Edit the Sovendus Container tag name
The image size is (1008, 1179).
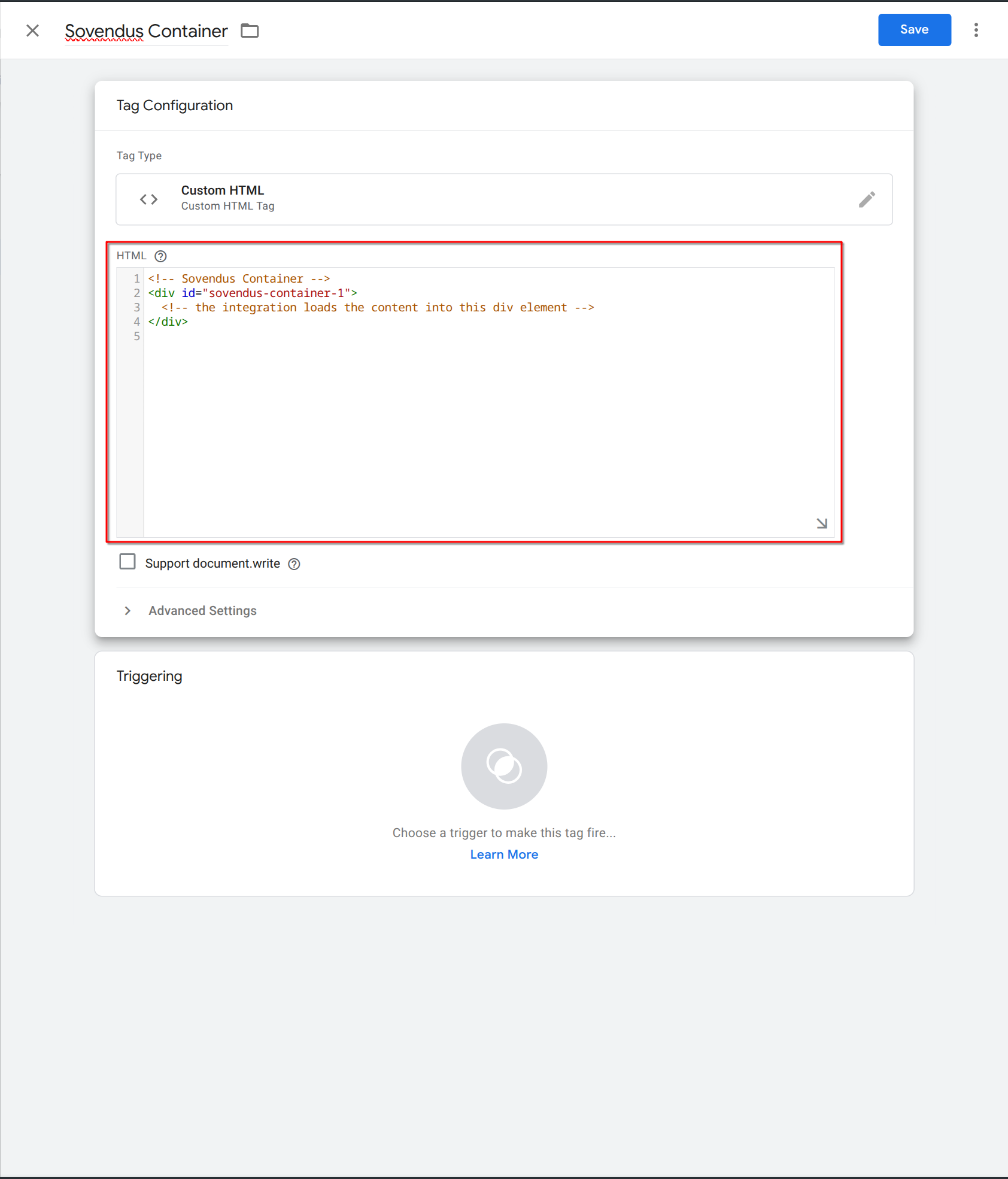(146, 31)
